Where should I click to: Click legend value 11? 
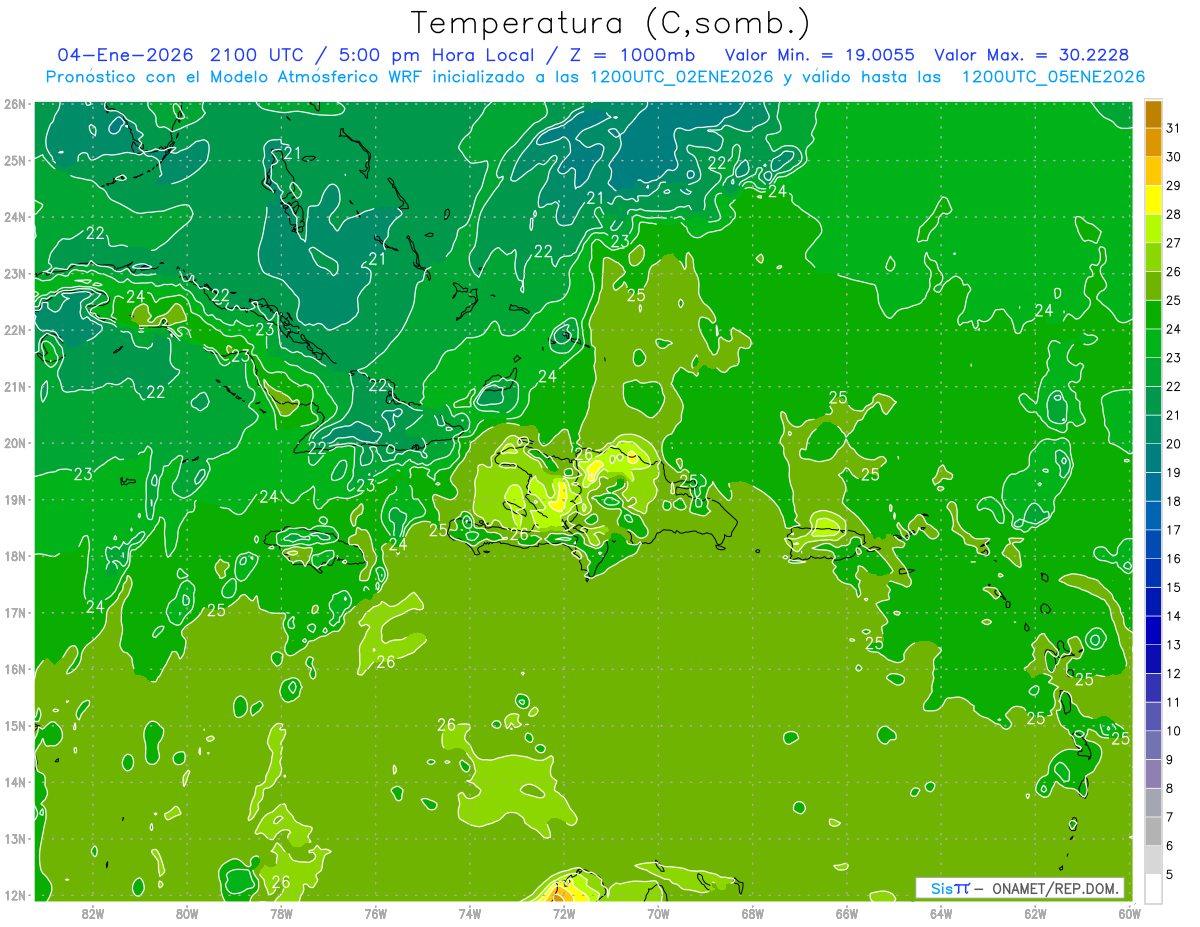pos(1173,702)
